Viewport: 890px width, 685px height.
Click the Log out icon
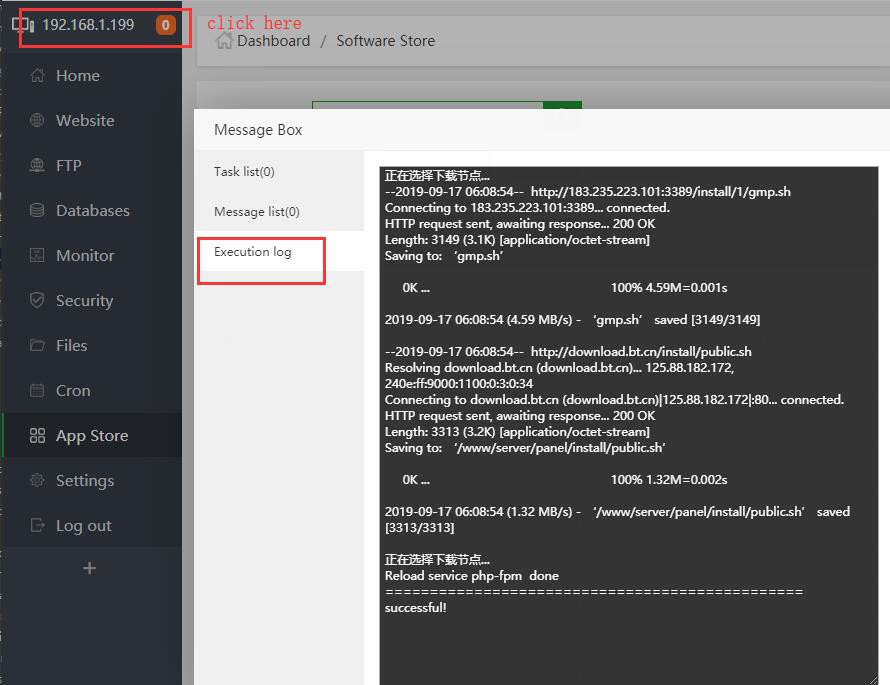[37, 525]
